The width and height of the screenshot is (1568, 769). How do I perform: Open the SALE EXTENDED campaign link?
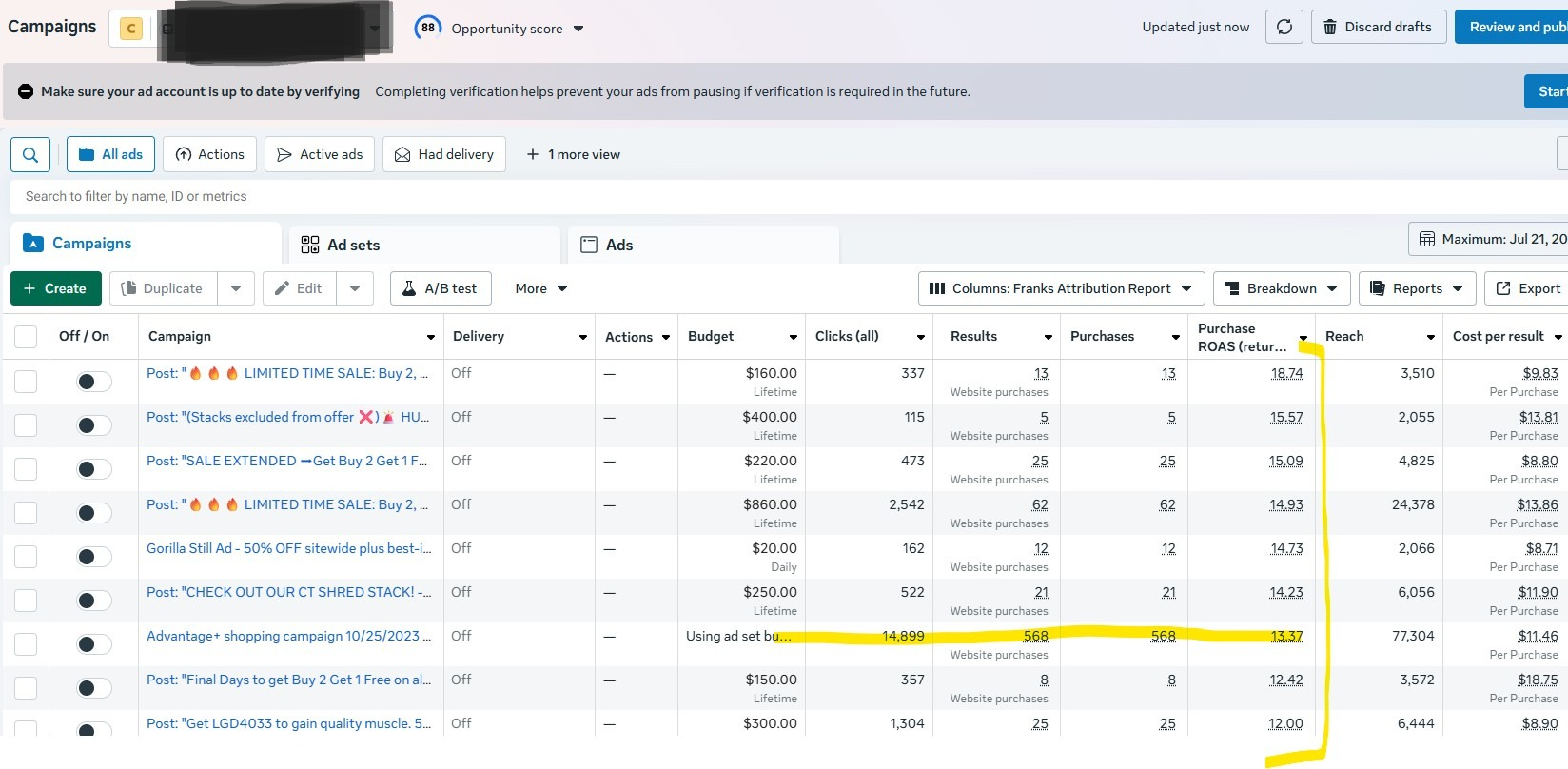(x=287, y=461)
